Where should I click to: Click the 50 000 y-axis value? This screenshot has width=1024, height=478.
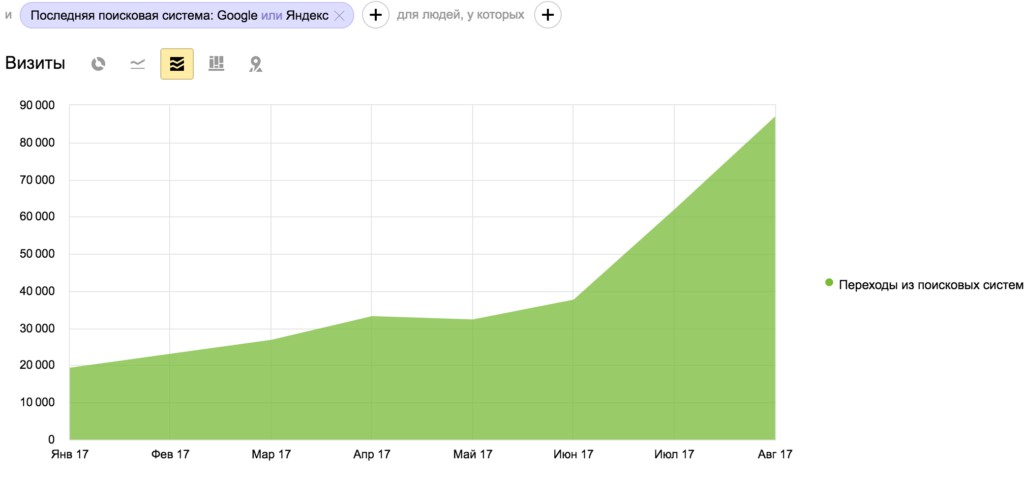[x=37, y=254]
